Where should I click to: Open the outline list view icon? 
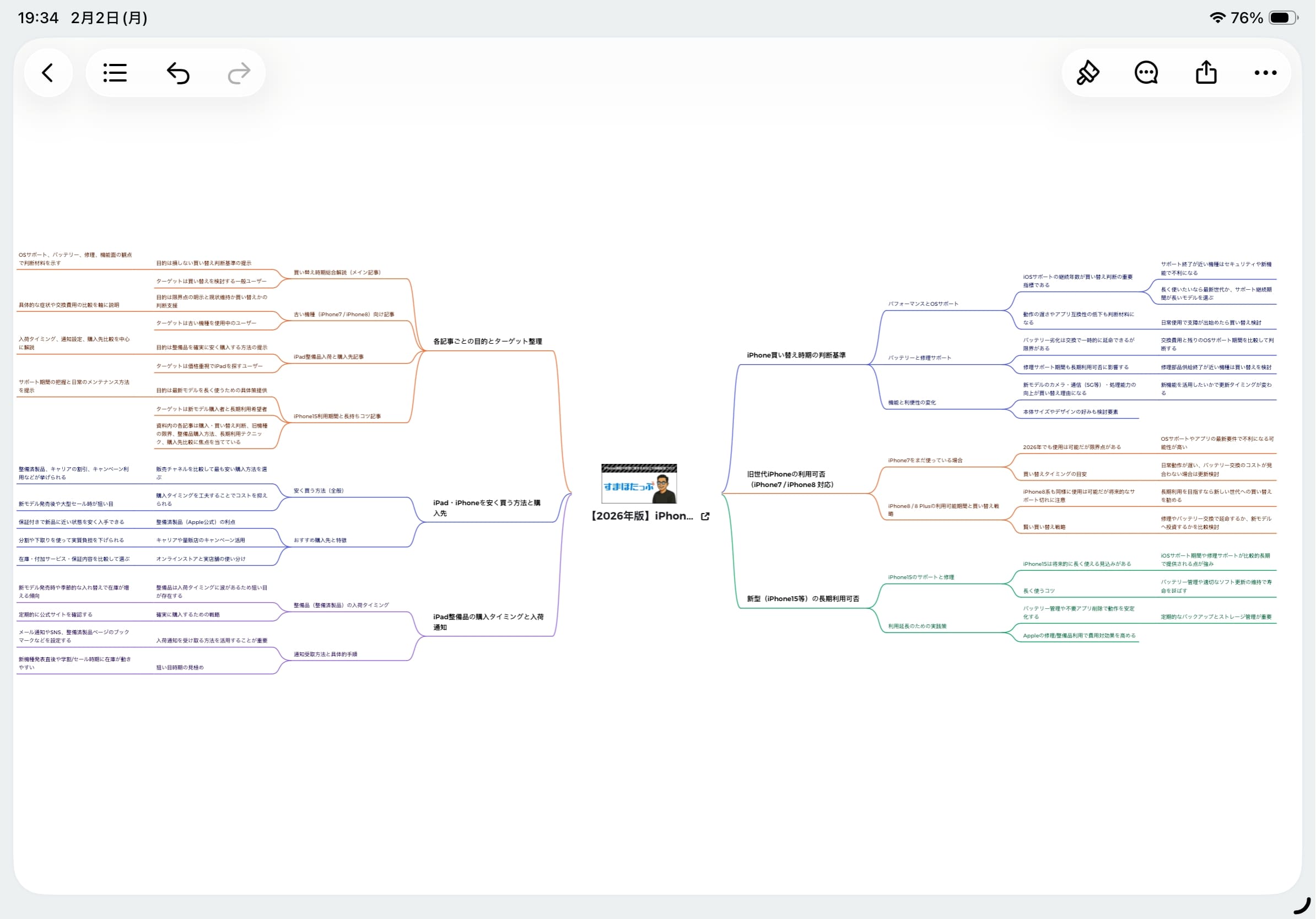click(x=115, y=73)
